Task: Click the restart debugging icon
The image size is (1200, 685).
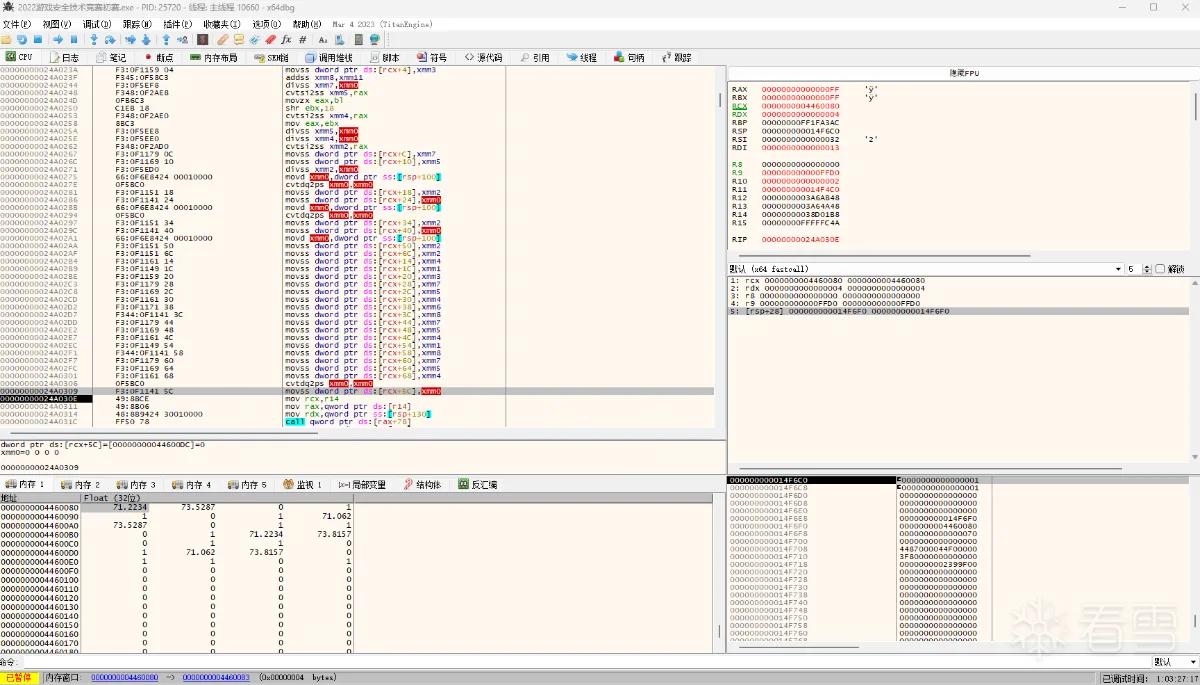Action: (x=22, y=40)
